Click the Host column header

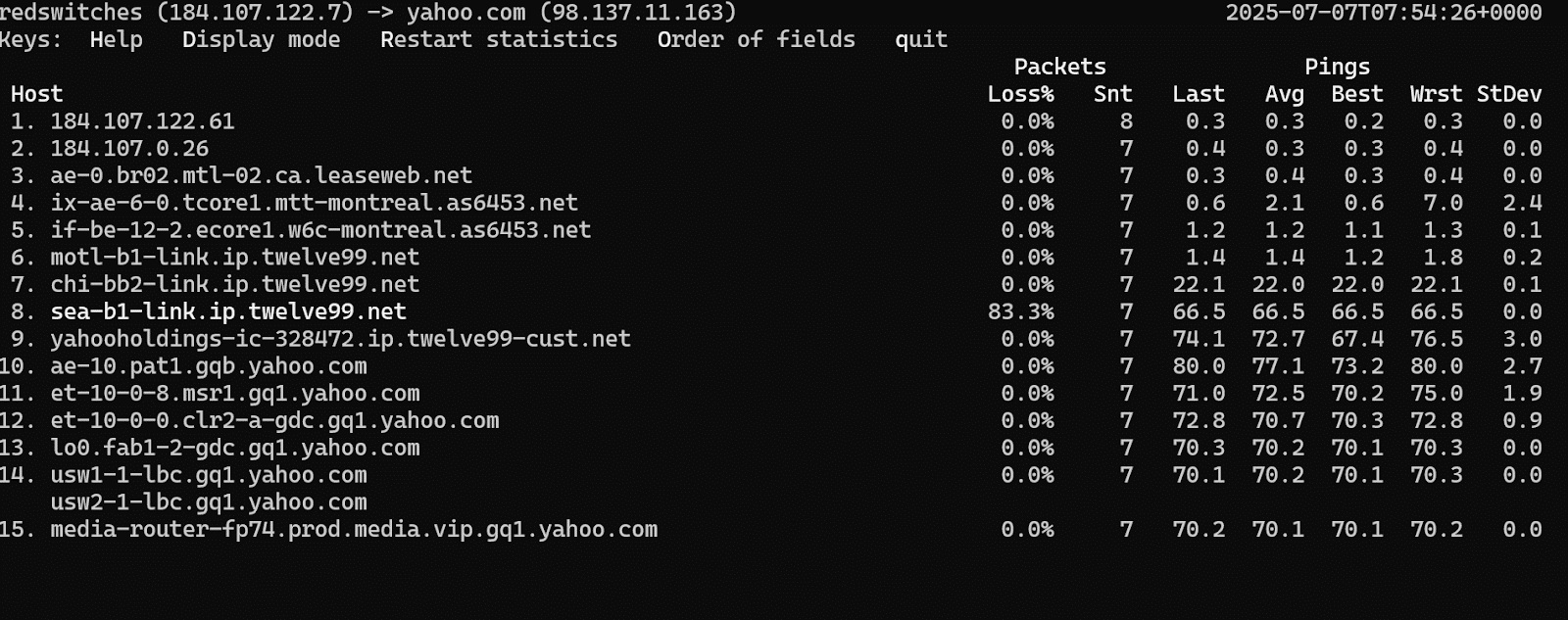tap(36, 94)
